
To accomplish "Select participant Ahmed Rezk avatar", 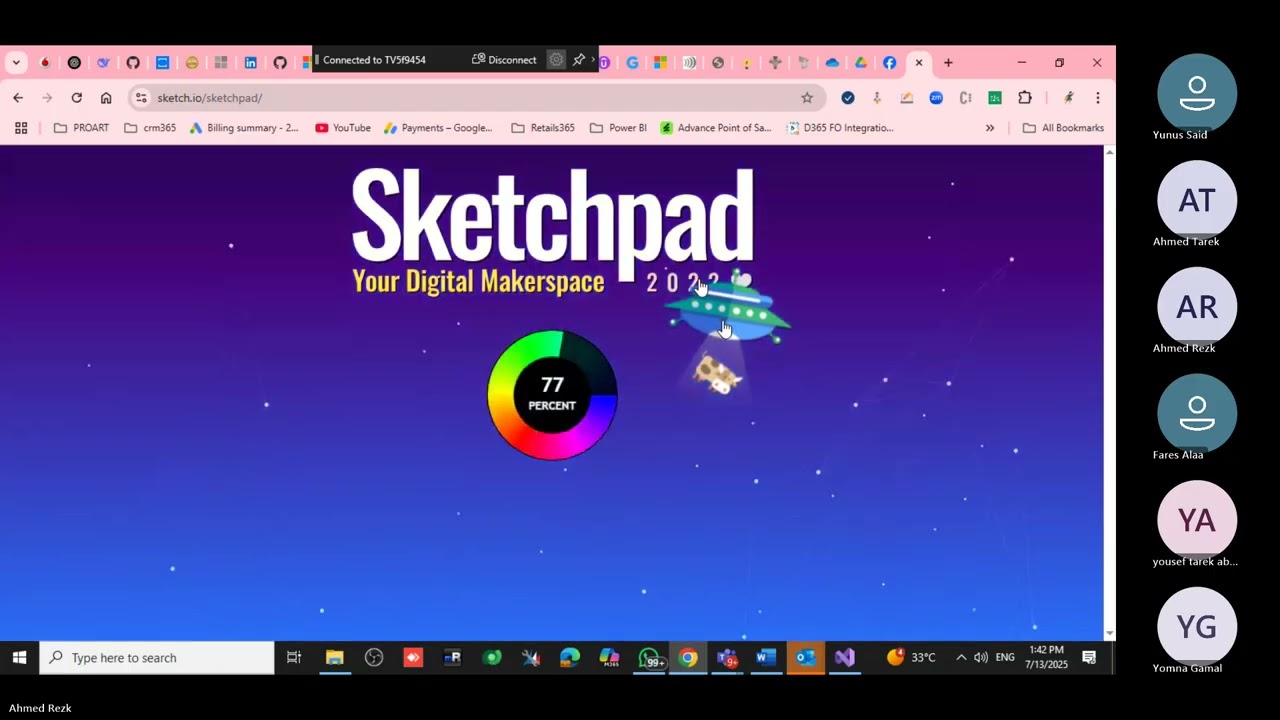I will click(x=1197, y=307).
